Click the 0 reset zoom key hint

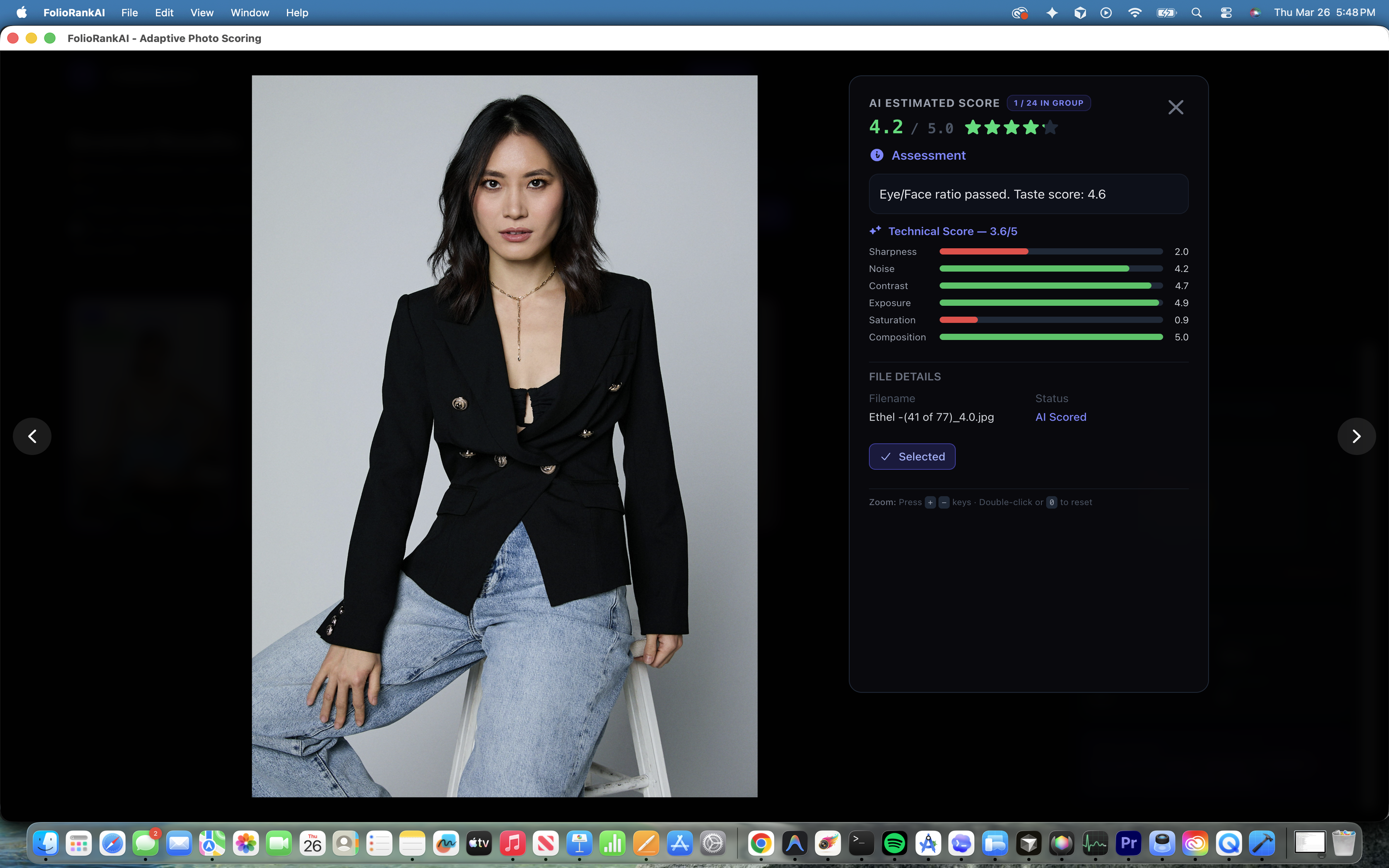1051,502
